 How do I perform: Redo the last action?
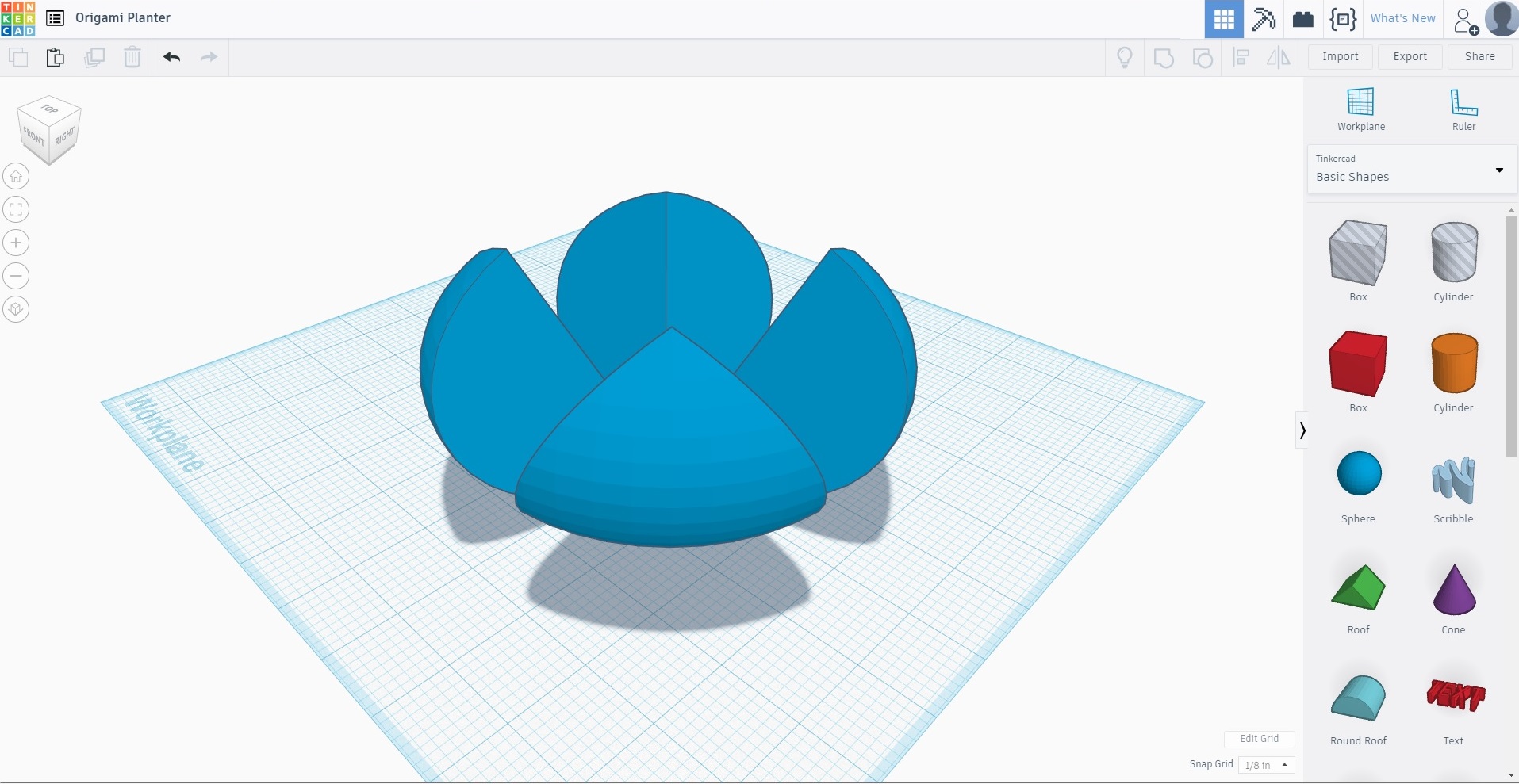pyautogui.click(x=209, y=57)
